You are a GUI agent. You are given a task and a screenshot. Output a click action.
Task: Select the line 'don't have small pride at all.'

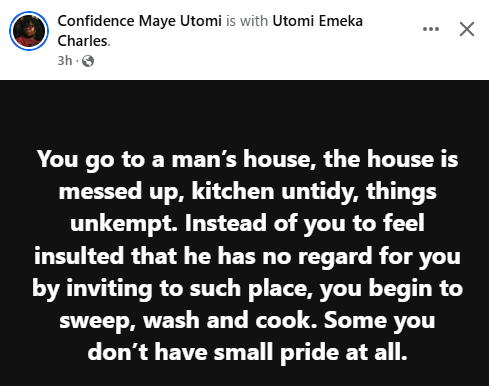click(x=247, y=352)
